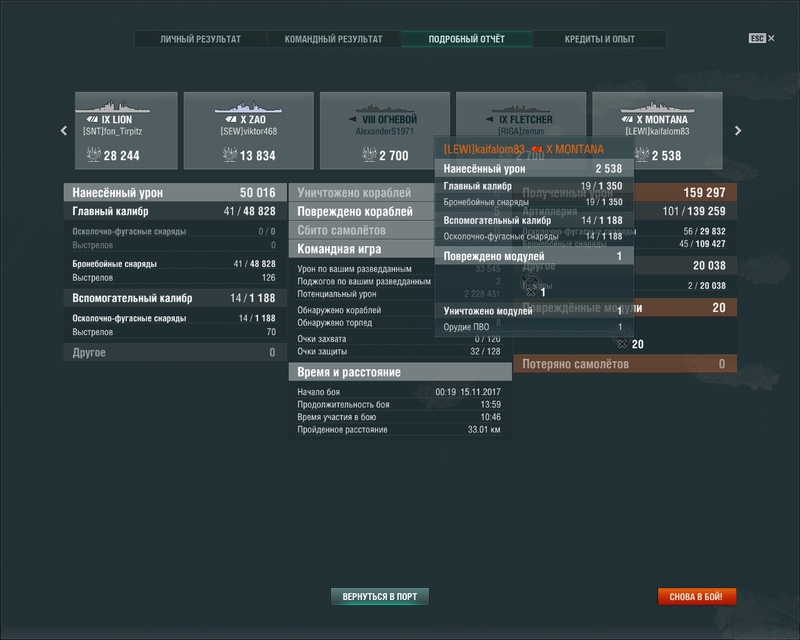800x640 pixels.
Task: Click damage icon beside 2 538 on Montana card
Action: (x=642, y=154)
